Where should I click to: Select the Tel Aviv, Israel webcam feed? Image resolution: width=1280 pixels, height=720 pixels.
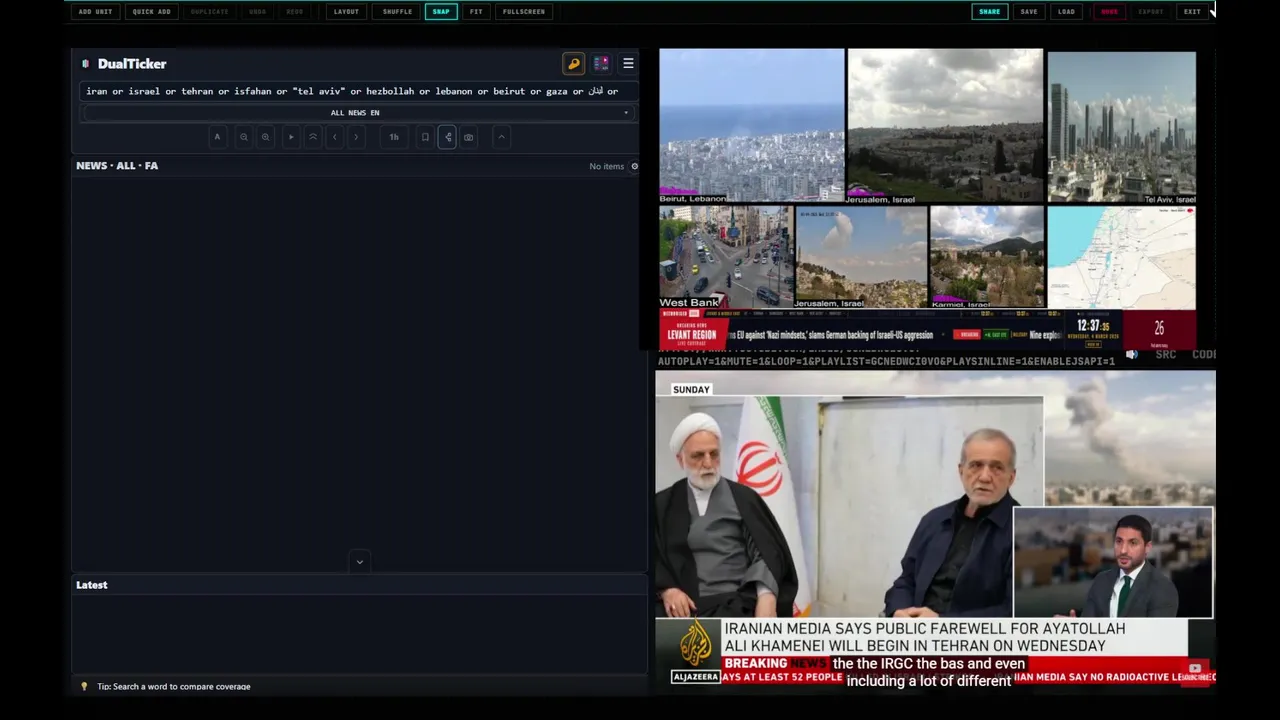pos(1121,127)
